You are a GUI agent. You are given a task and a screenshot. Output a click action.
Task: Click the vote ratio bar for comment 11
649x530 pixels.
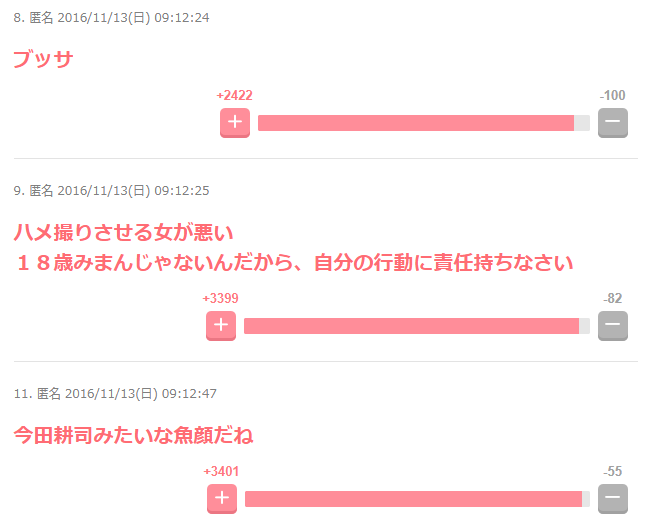point(417,499)
